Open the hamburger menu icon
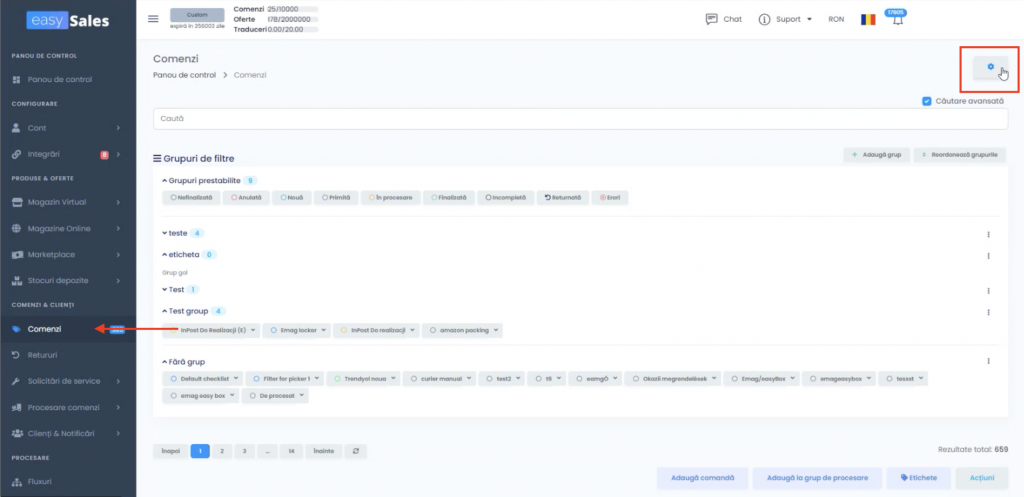 click(x=153, y=19)
